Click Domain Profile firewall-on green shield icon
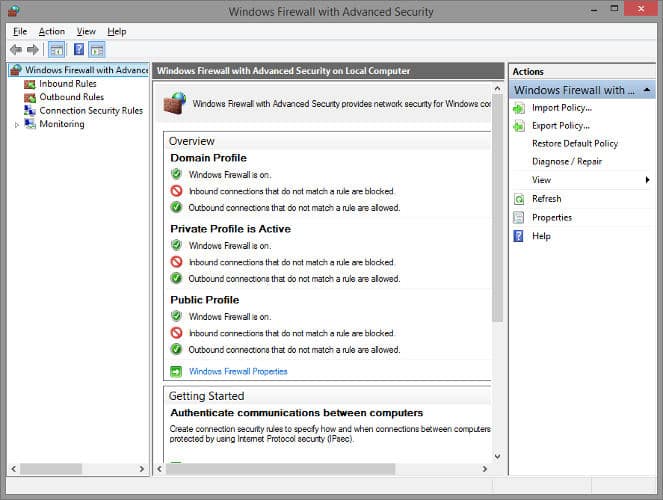The width and height of the screenshot is (663, 500). tap(176, 174)
